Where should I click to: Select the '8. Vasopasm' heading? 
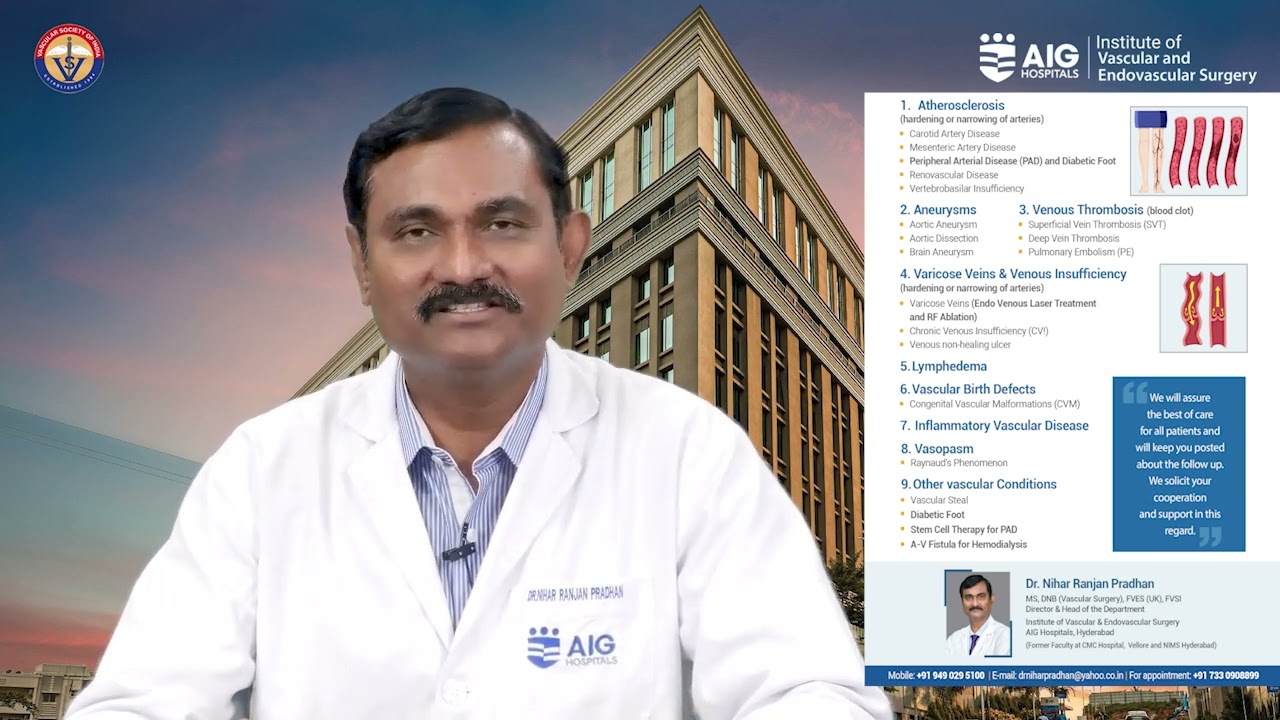[x=937, y=449]
